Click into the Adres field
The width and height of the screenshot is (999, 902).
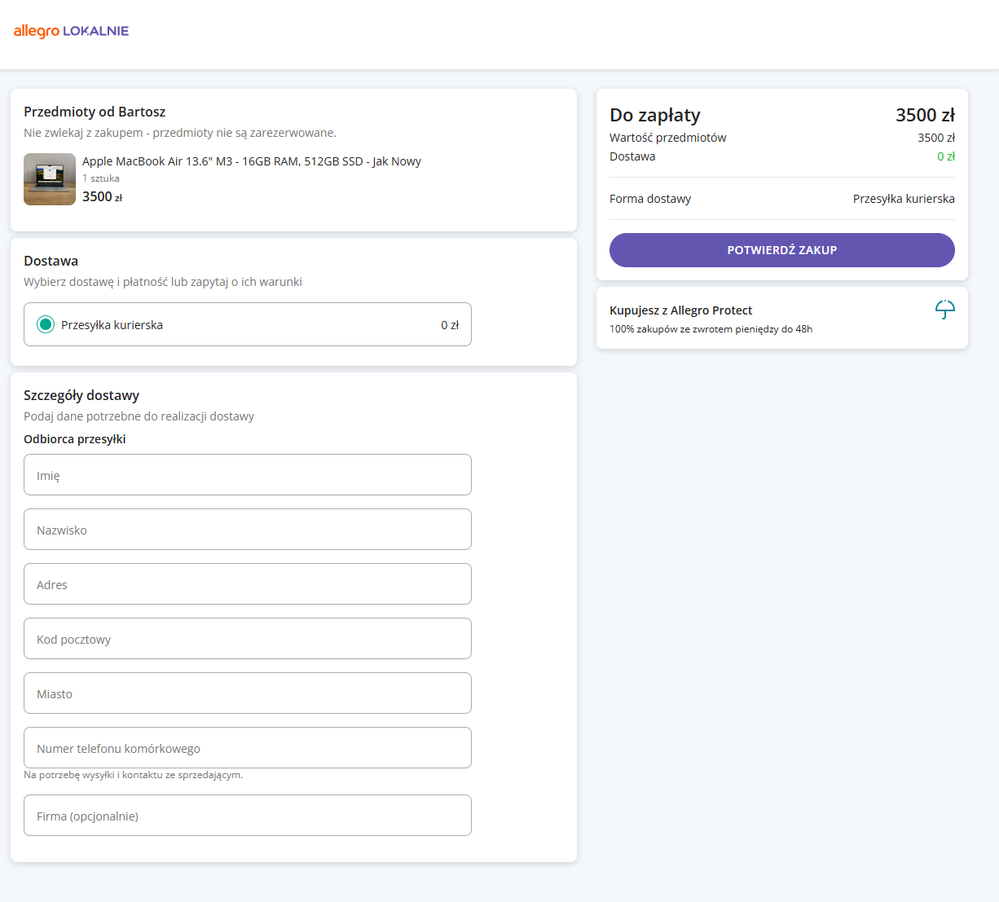[247, 584]
